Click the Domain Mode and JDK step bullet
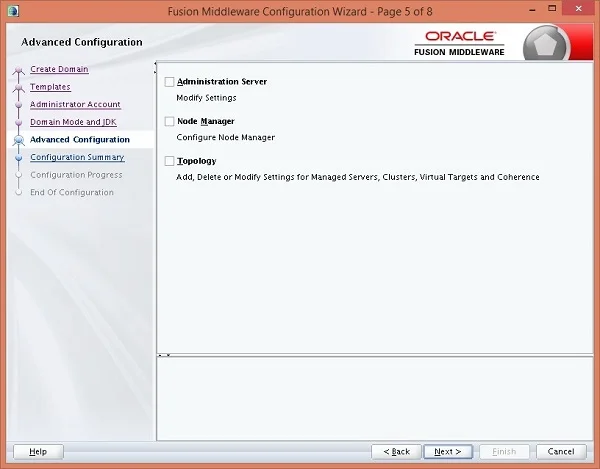Image resolution: width=600 pixels, height=469 pixels. pyautogui.click(x=18, y=122)
